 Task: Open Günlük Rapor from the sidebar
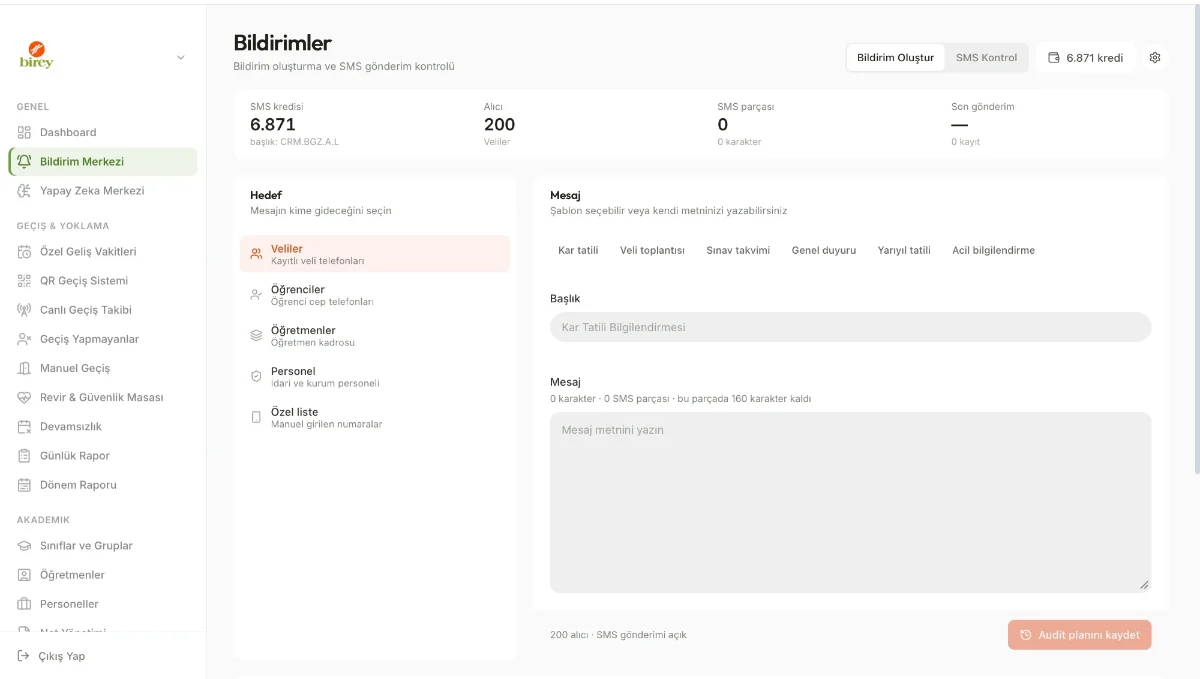[103, 455]
